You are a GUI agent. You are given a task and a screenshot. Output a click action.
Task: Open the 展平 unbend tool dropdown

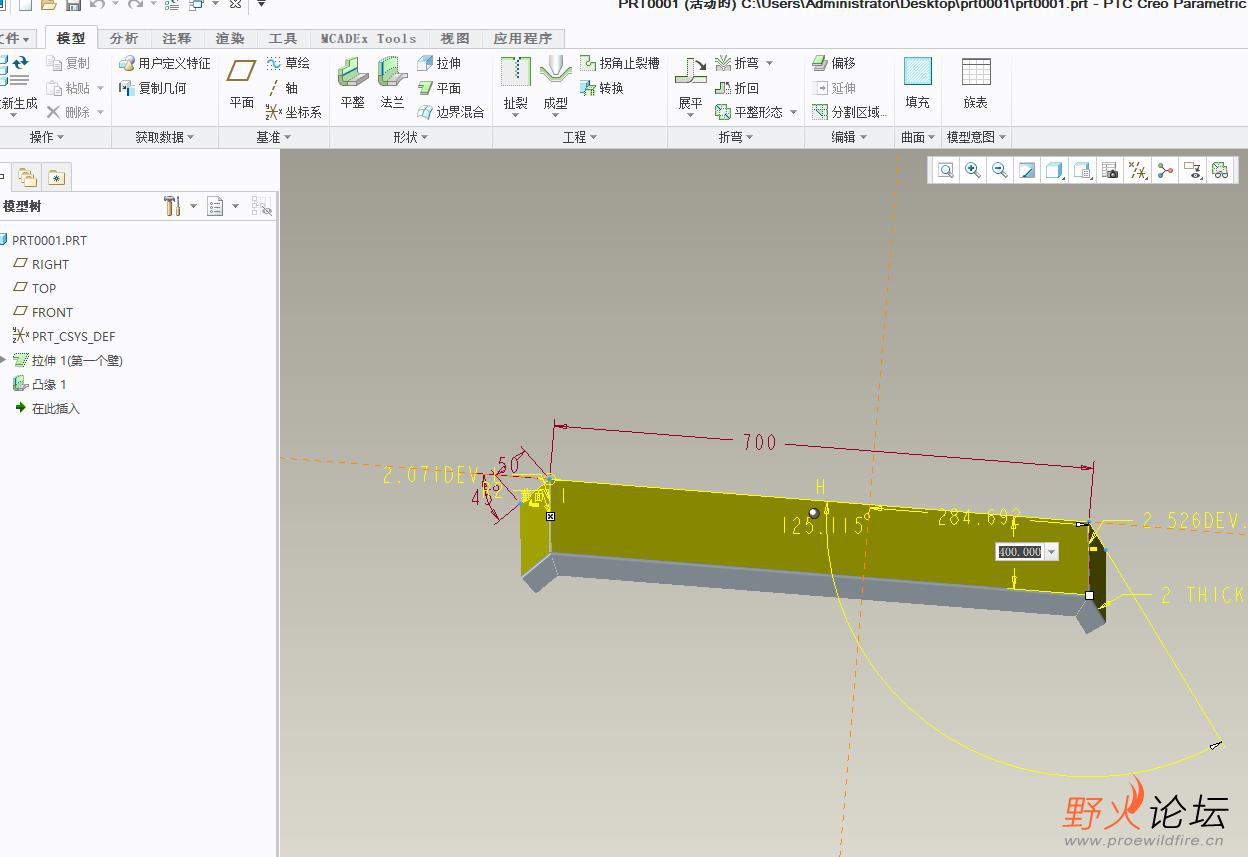pos(690,115)
